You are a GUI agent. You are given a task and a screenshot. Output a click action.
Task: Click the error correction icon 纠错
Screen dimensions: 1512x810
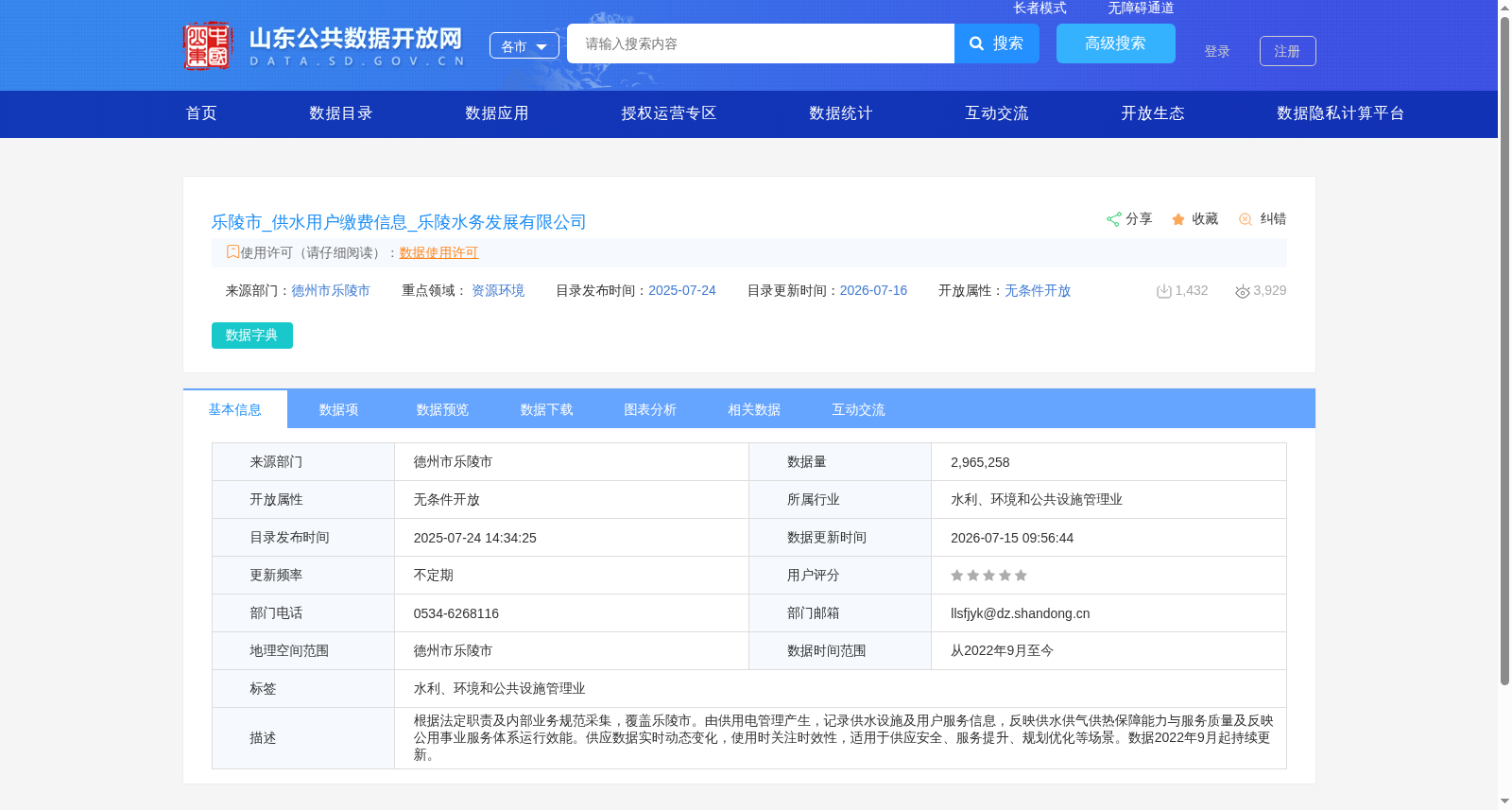(x=1246, y=219)
